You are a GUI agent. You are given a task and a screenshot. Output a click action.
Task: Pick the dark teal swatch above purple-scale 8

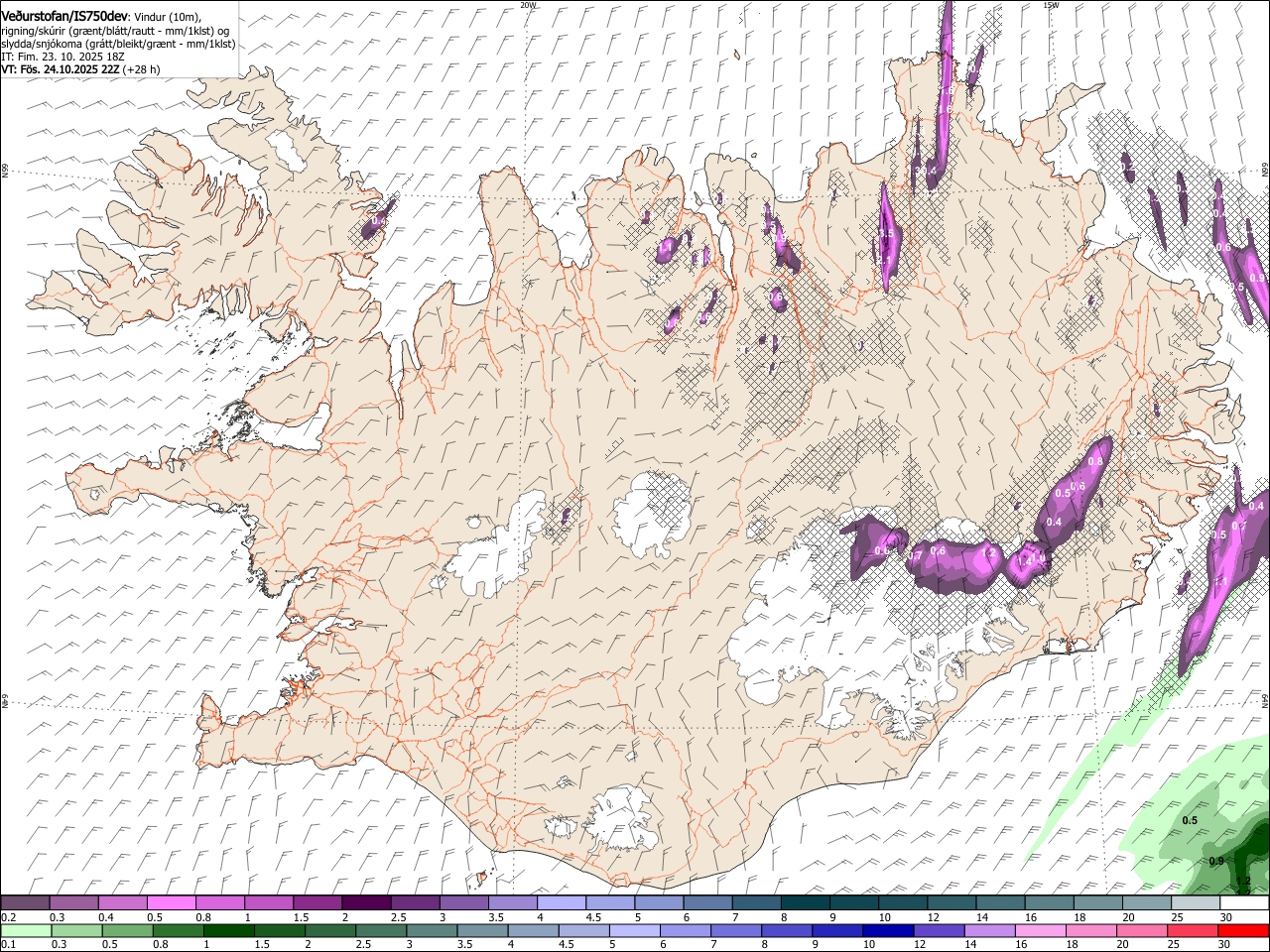(x=806, y=903)
